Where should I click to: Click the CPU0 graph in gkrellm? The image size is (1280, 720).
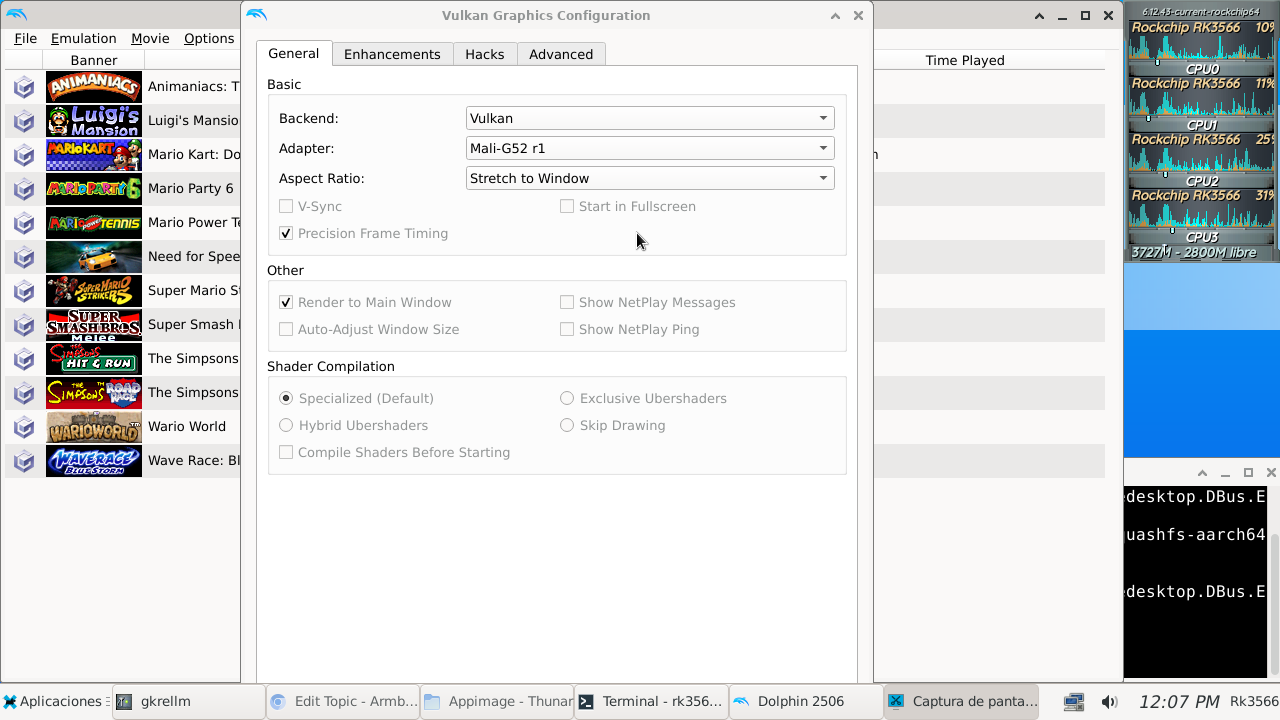(1202, 48)
